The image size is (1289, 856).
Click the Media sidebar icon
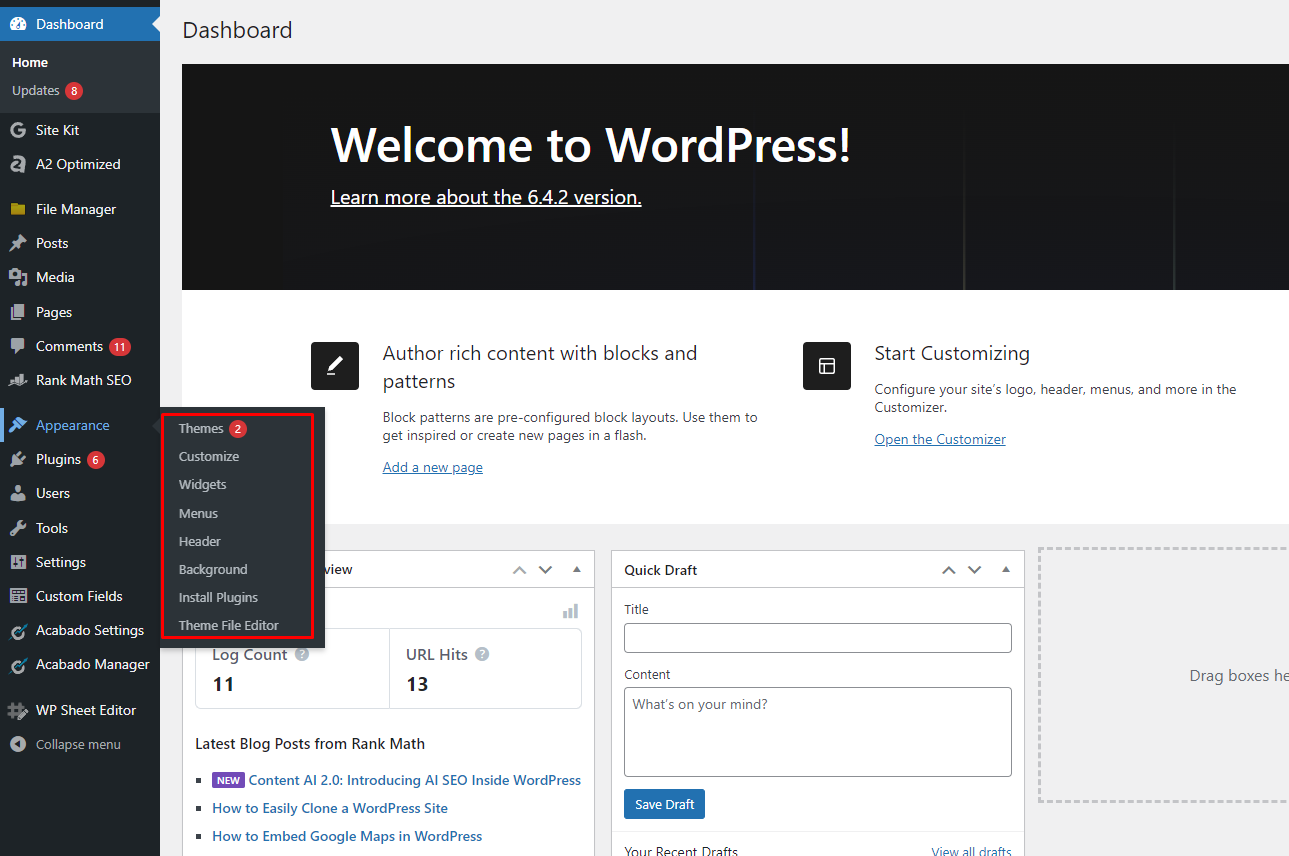(17, 277)
